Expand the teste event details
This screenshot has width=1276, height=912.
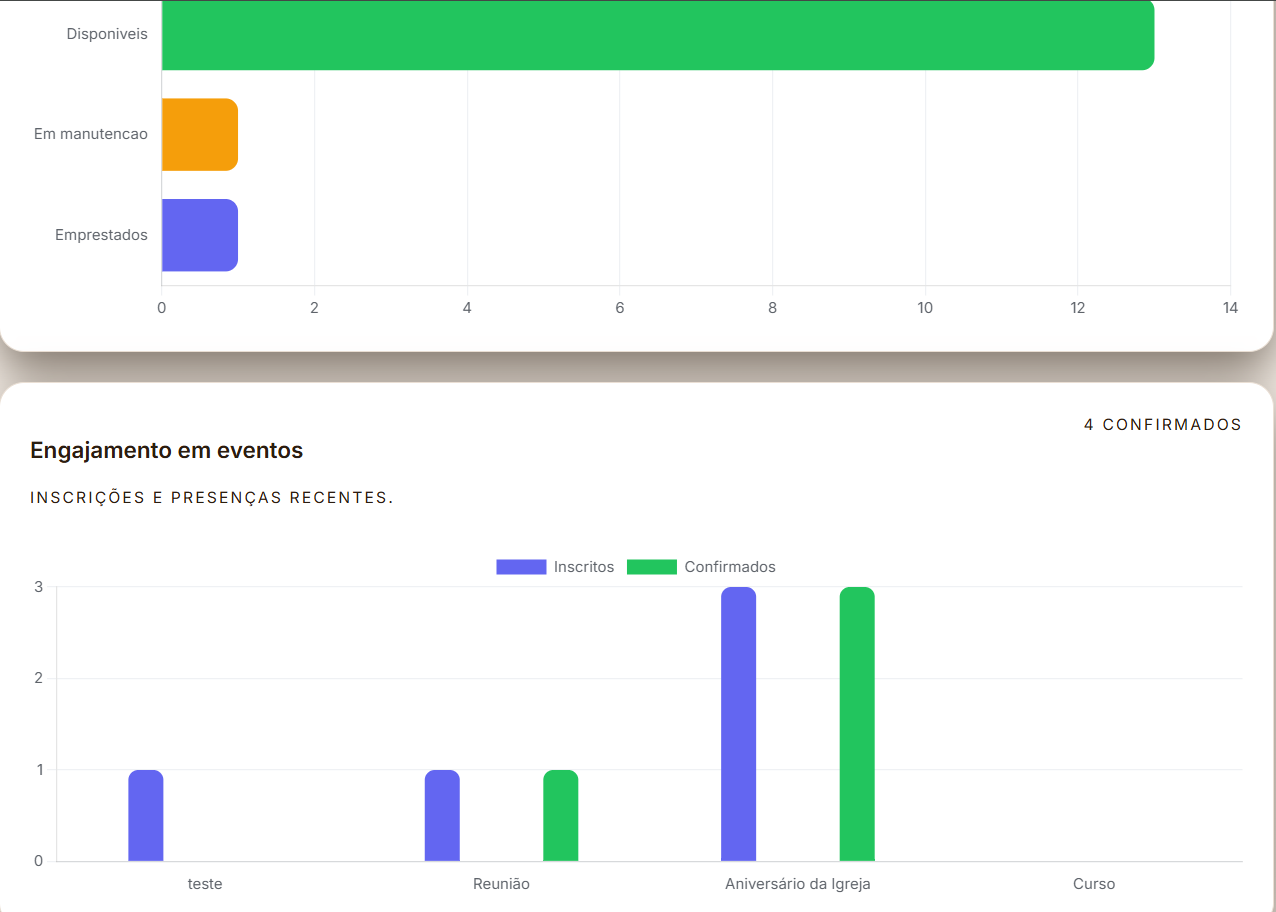tap(204, 884)
